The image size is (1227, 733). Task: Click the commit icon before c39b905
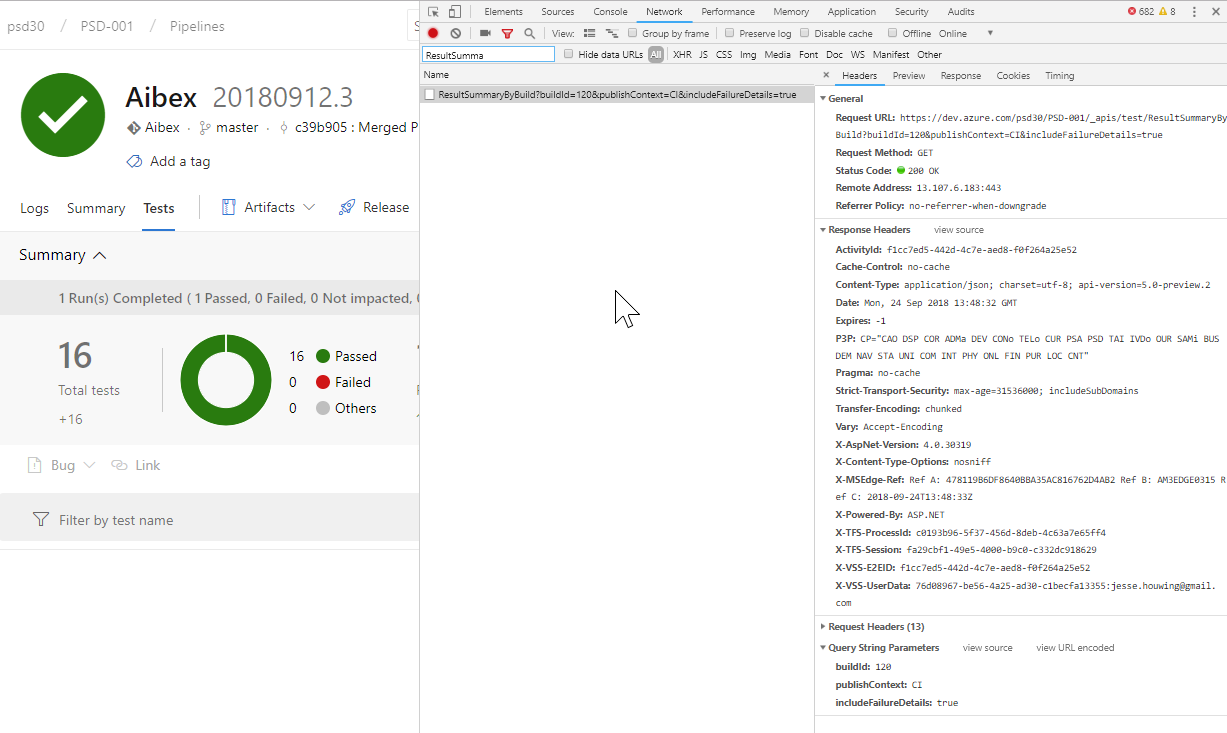coord(284,128)
